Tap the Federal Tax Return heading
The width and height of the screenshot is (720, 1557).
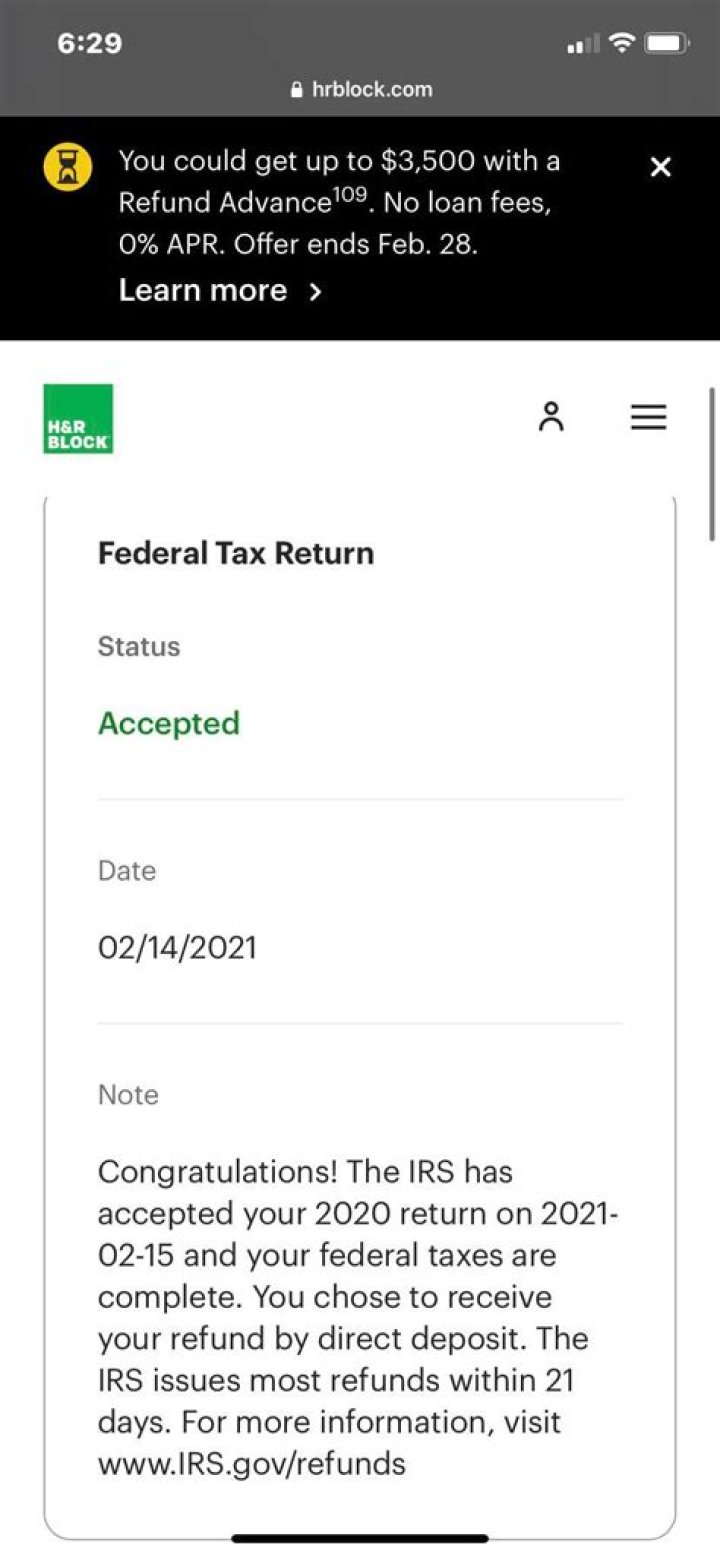click(236, 553)
